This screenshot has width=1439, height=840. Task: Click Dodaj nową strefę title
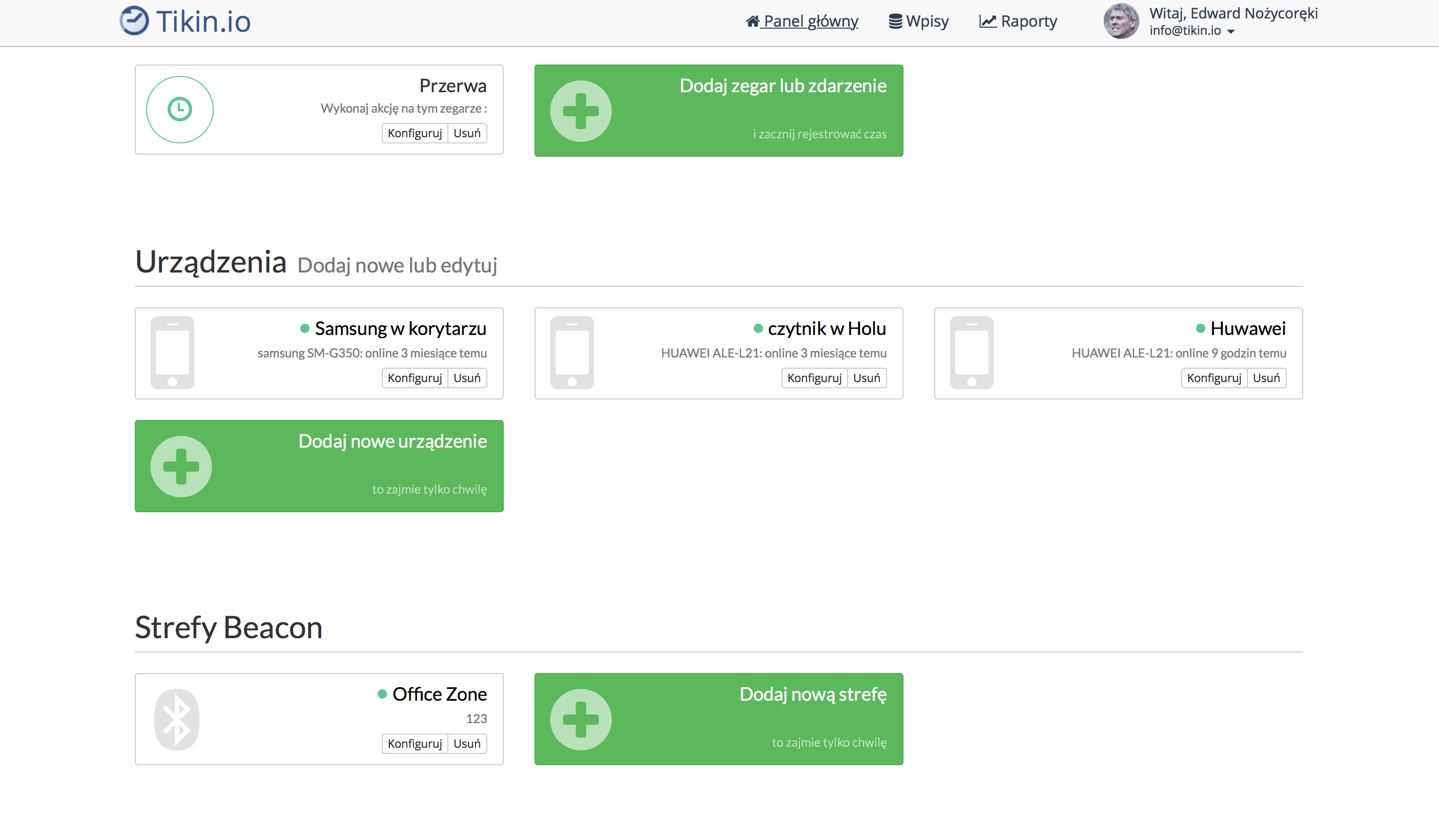click(x=813, y=695)
